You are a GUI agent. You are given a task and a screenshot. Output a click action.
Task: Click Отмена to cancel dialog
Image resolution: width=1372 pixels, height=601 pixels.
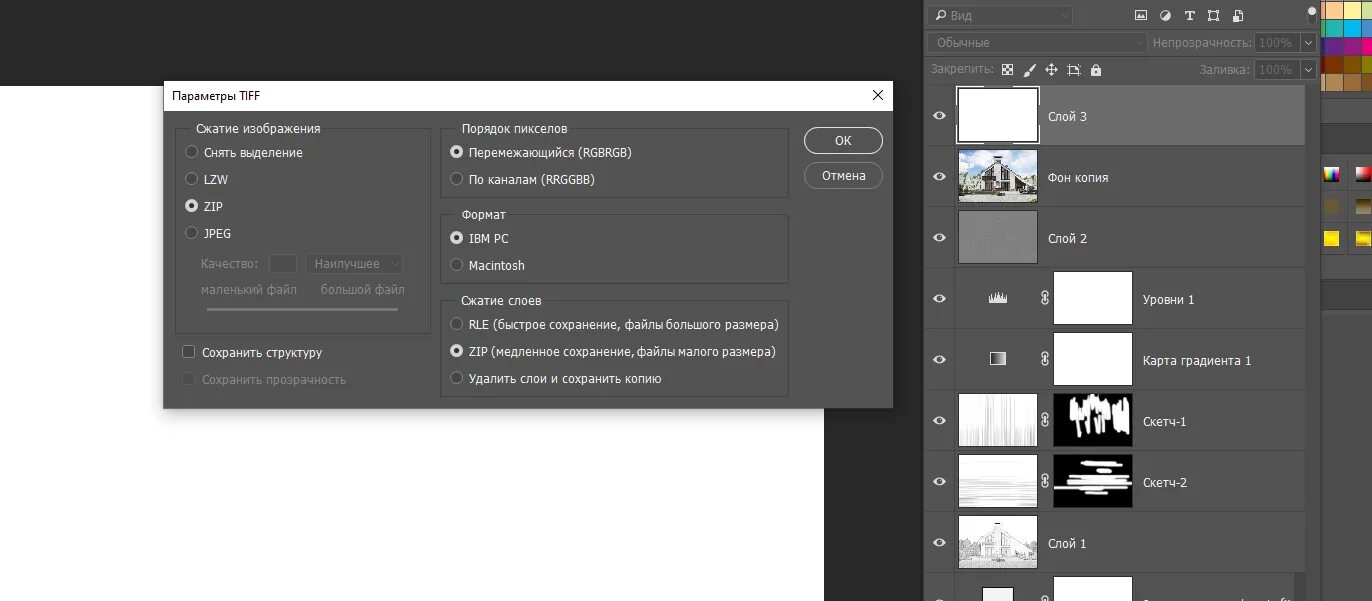click(x=843, y=175)
